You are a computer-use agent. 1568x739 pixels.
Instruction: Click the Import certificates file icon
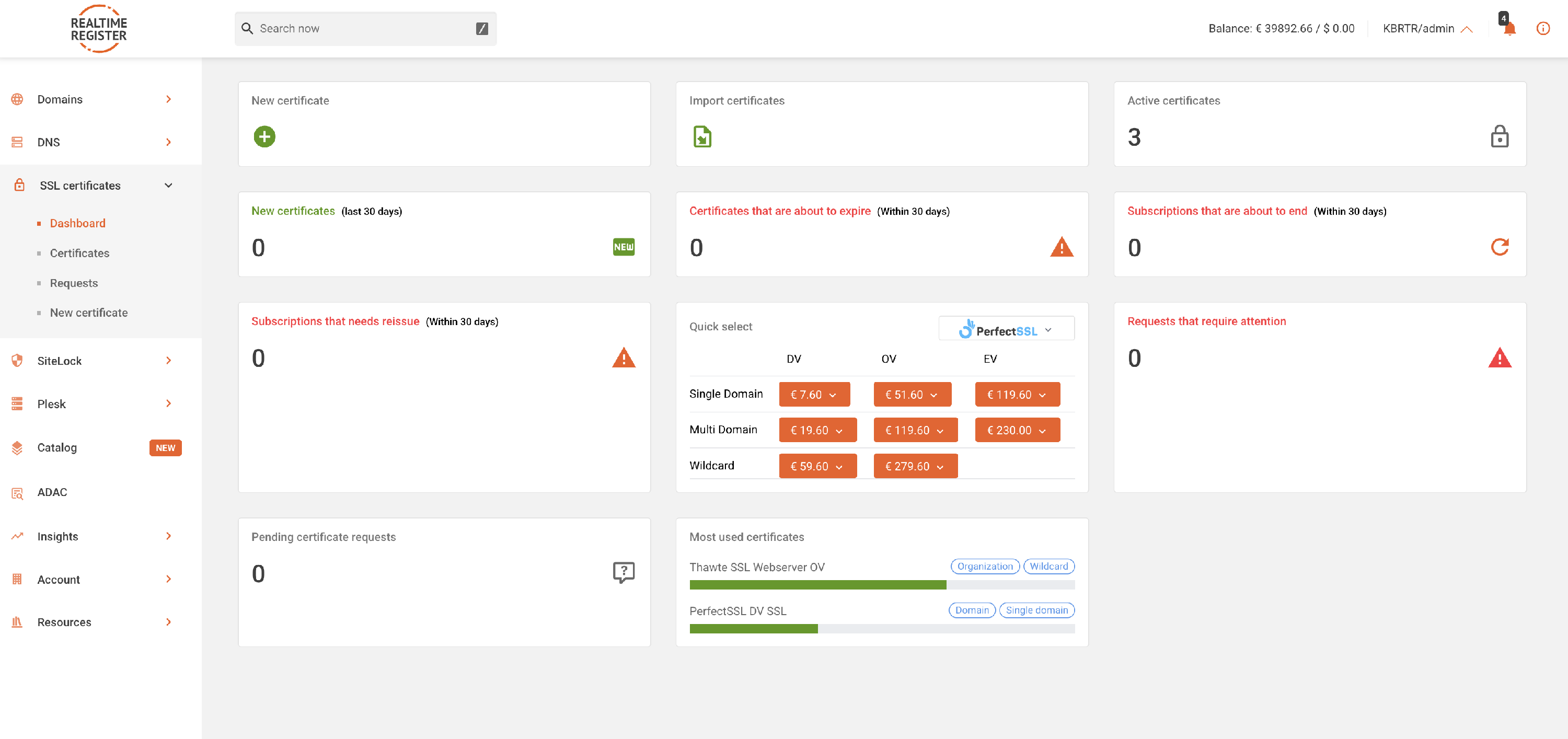(x=702, y=136)
